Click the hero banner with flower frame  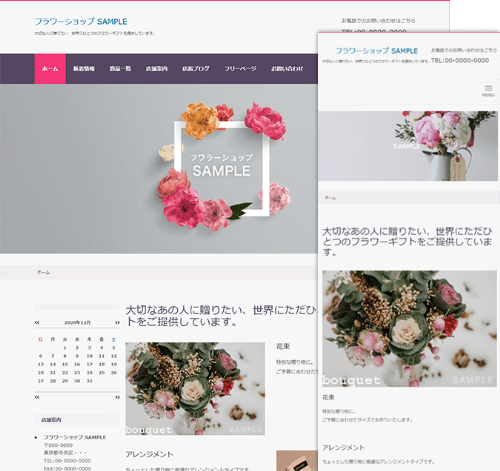(x=159, y=168)
